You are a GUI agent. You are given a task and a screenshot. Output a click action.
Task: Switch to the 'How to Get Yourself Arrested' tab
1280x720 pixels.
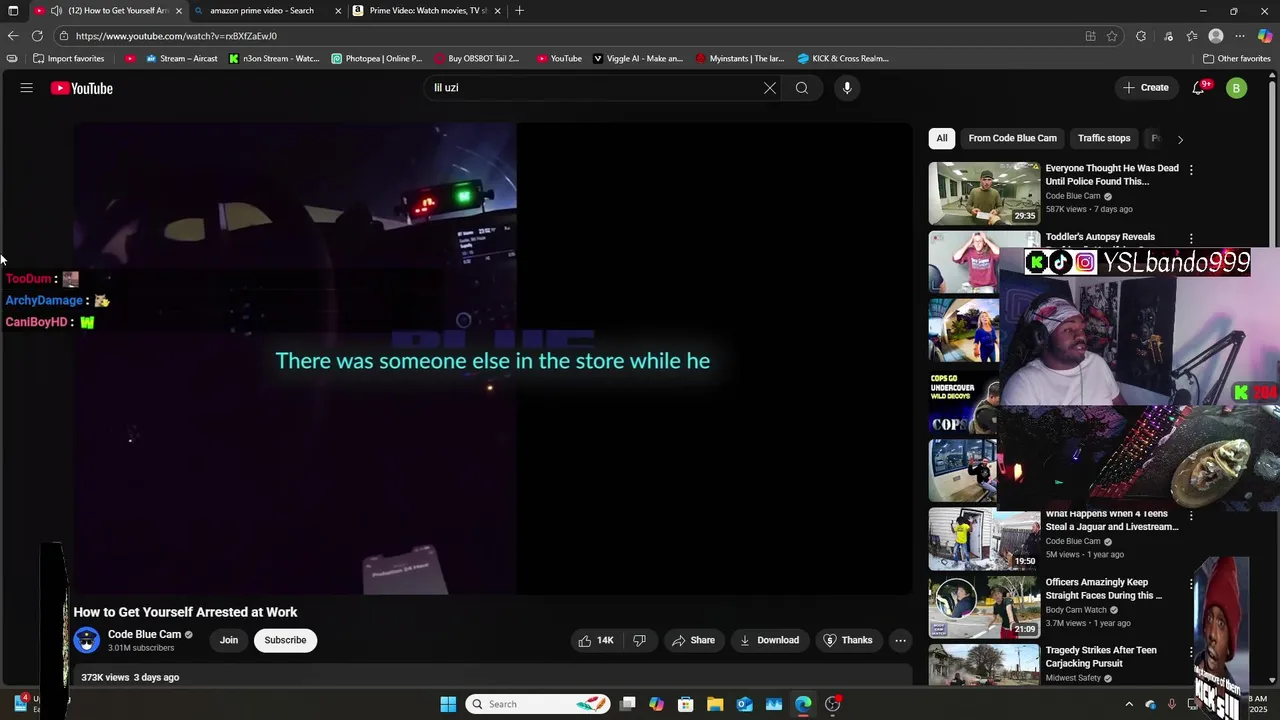pos(108,11)
